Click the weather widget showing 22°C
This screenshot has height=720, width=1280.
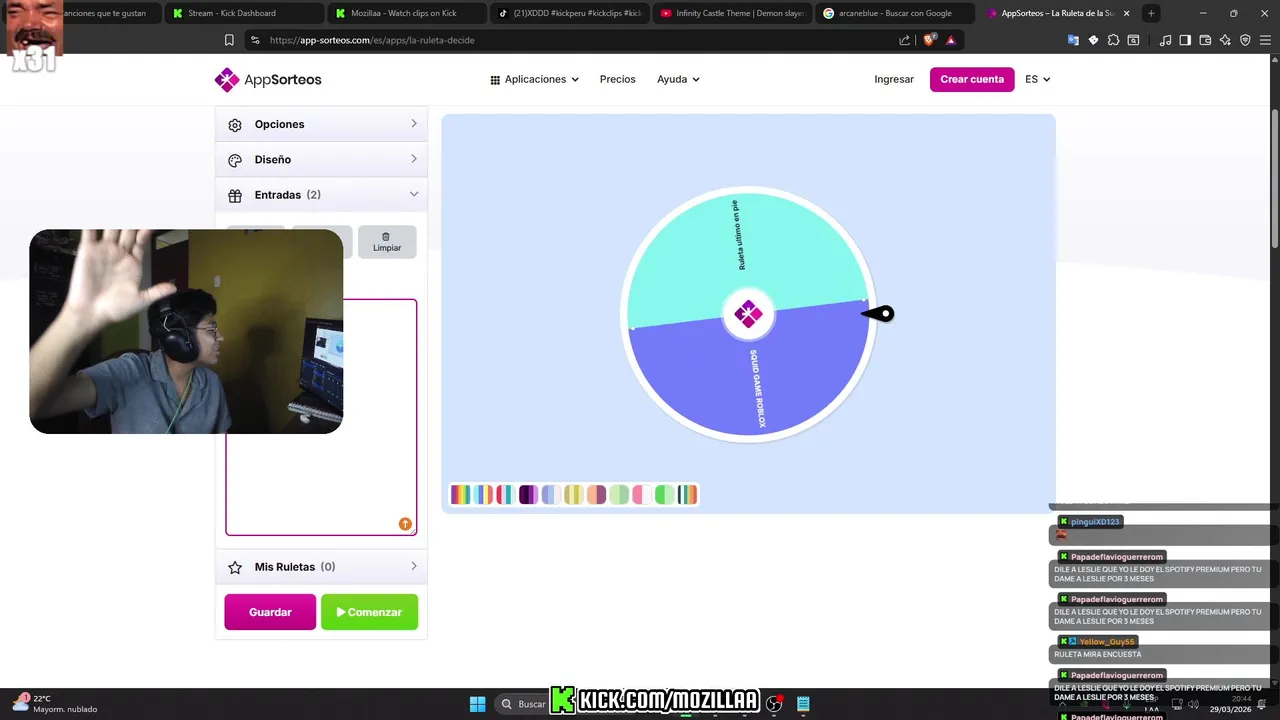tap(55, 704)
